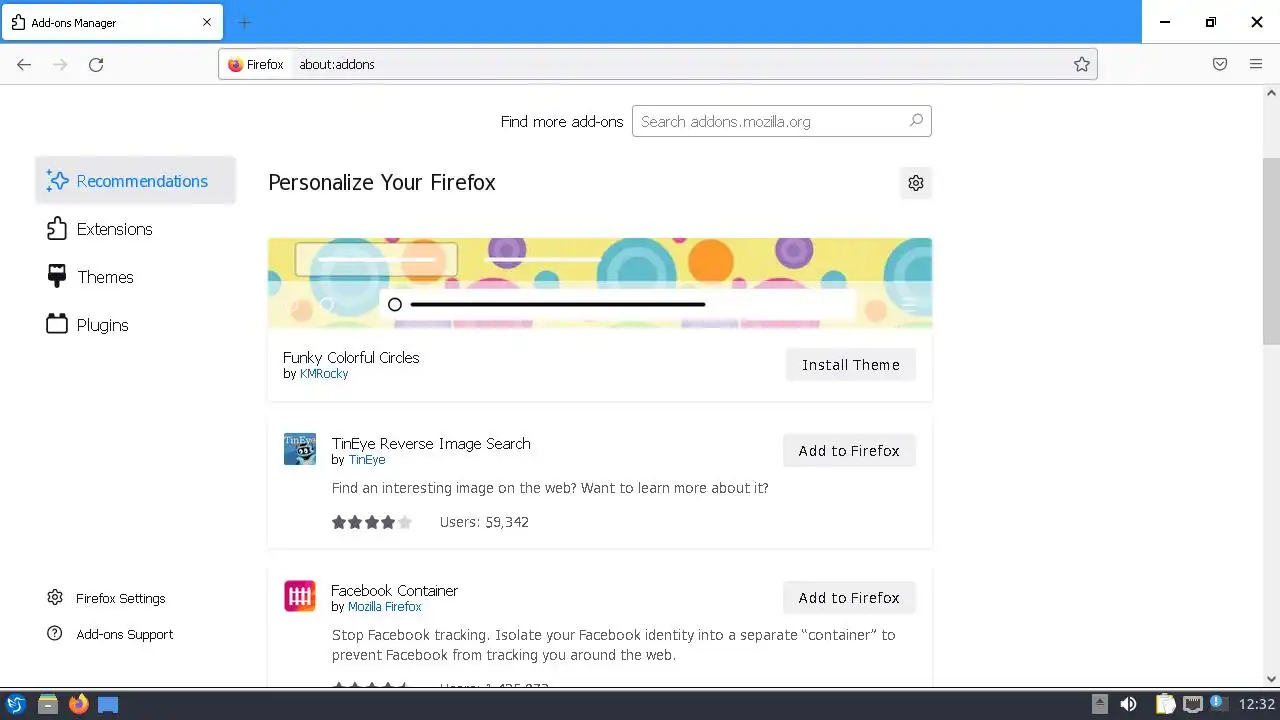
Task: Click the Users: 59,342 text
Action: (484, 522)
